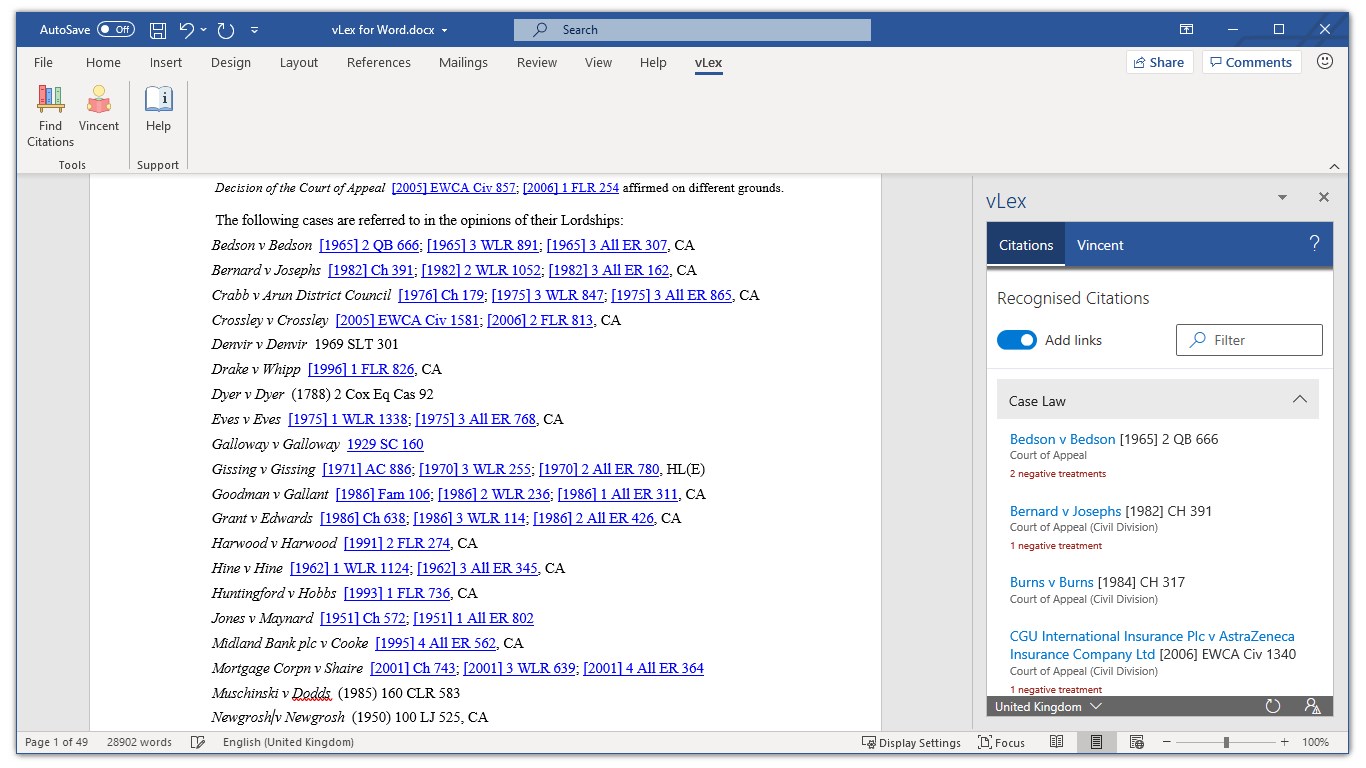Open CGU International Insurance citation result
Image resolution: width=1366 pixels, height=768 pixels.
(x=1152, y=645)
